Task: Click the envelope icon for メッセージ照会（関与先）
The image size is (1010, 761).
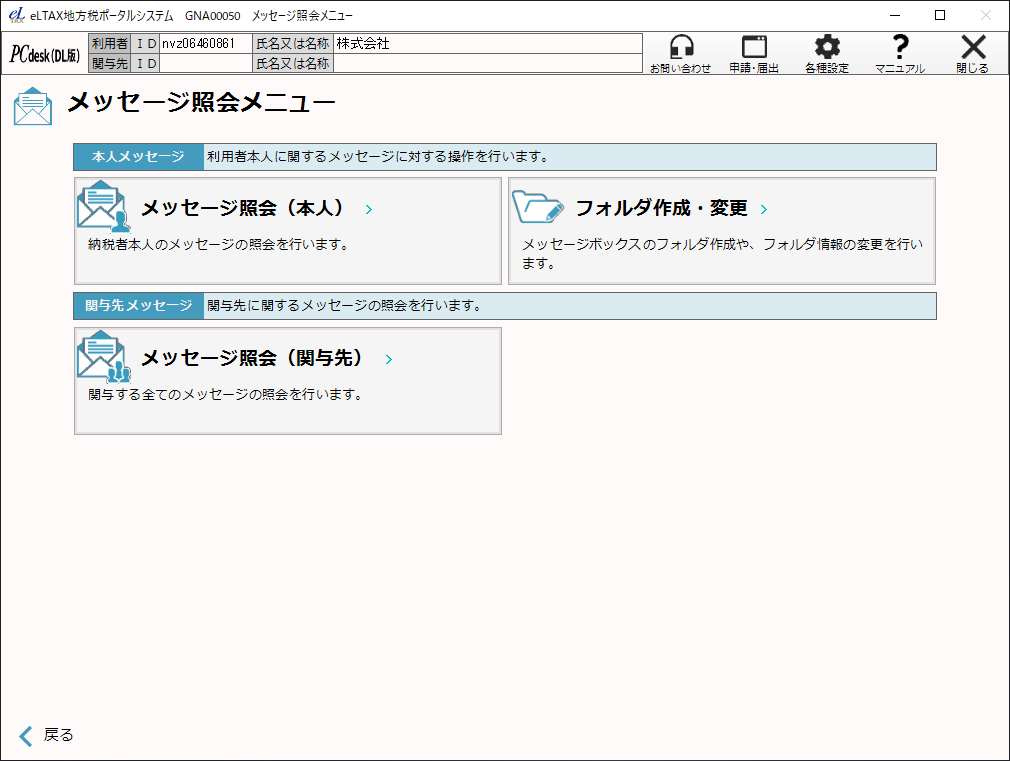Action: (x=103, y=357)
